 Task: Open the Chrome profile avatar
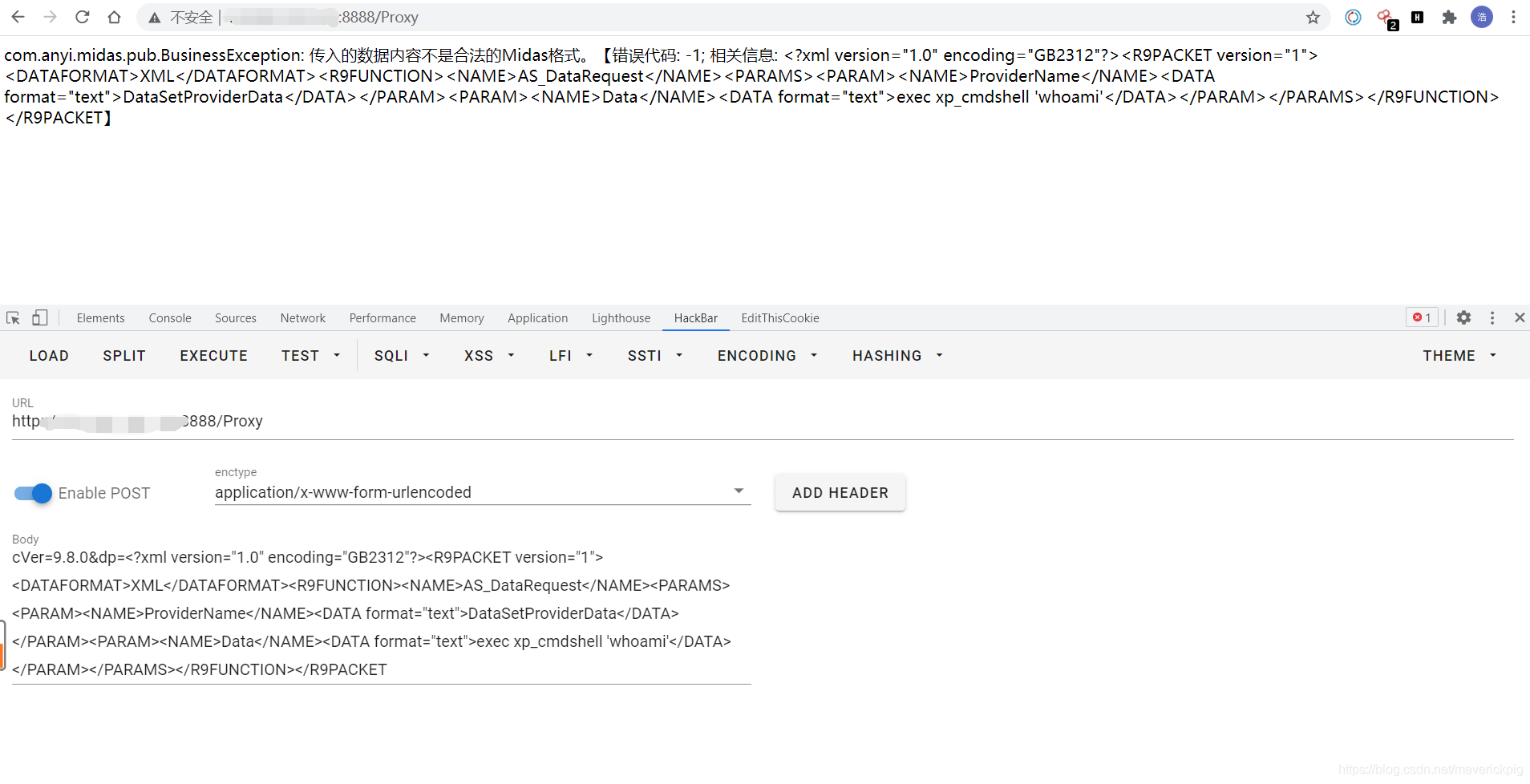pos(1482,17)
